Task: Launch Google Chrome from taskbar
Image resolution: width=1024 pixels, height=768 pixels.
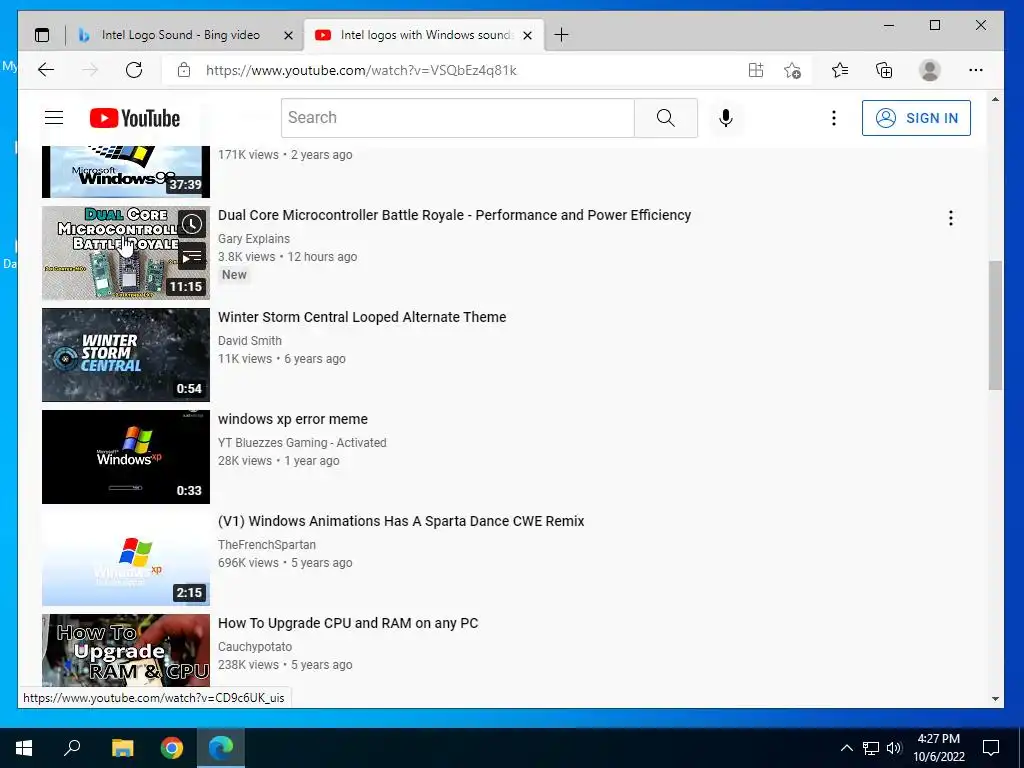Action: click(172, 748)
